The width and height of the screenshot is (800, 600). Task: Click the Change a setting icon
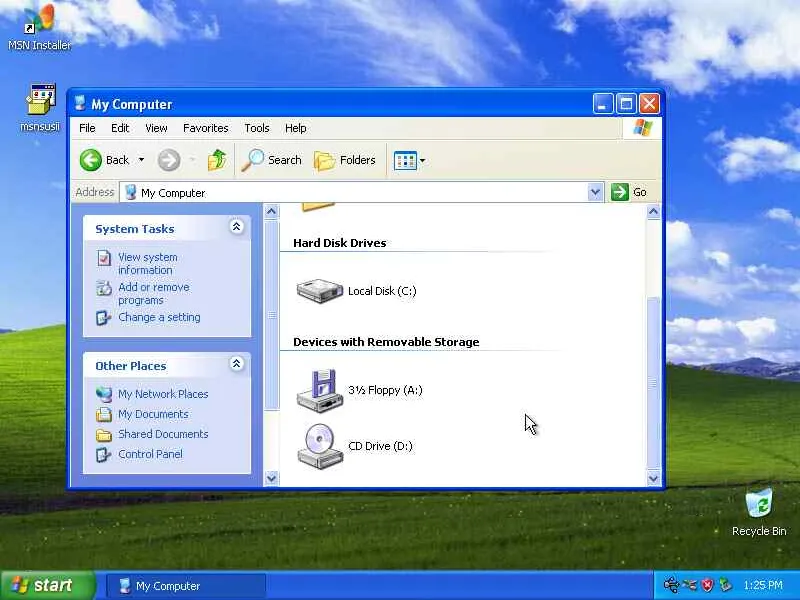[x=104, y=318]
